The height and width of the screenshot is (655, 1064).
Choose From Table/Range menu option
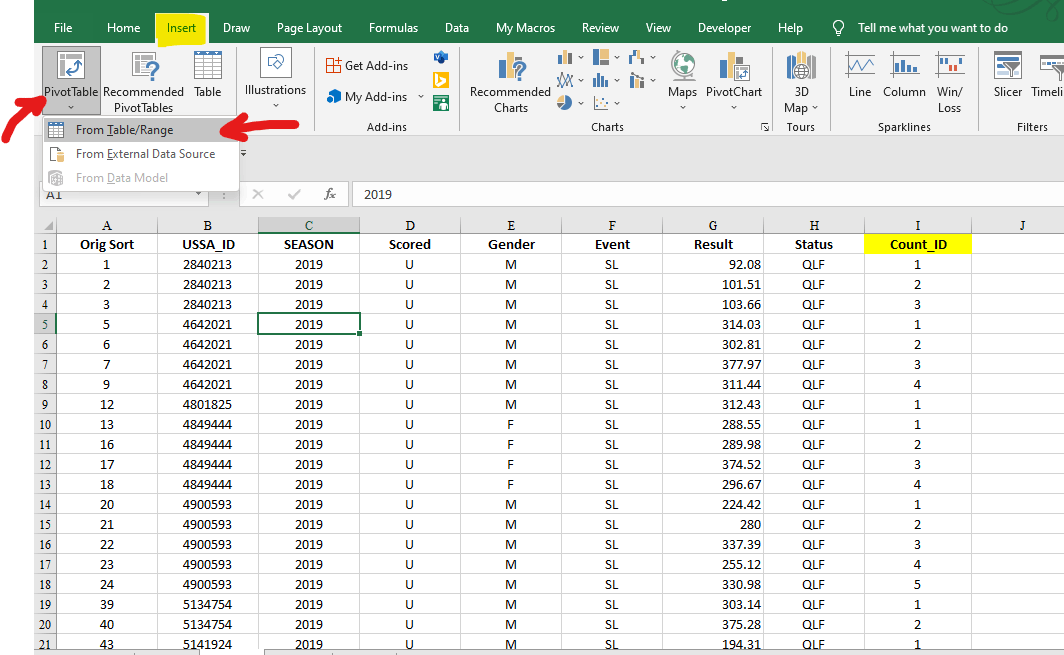point(124,130)
